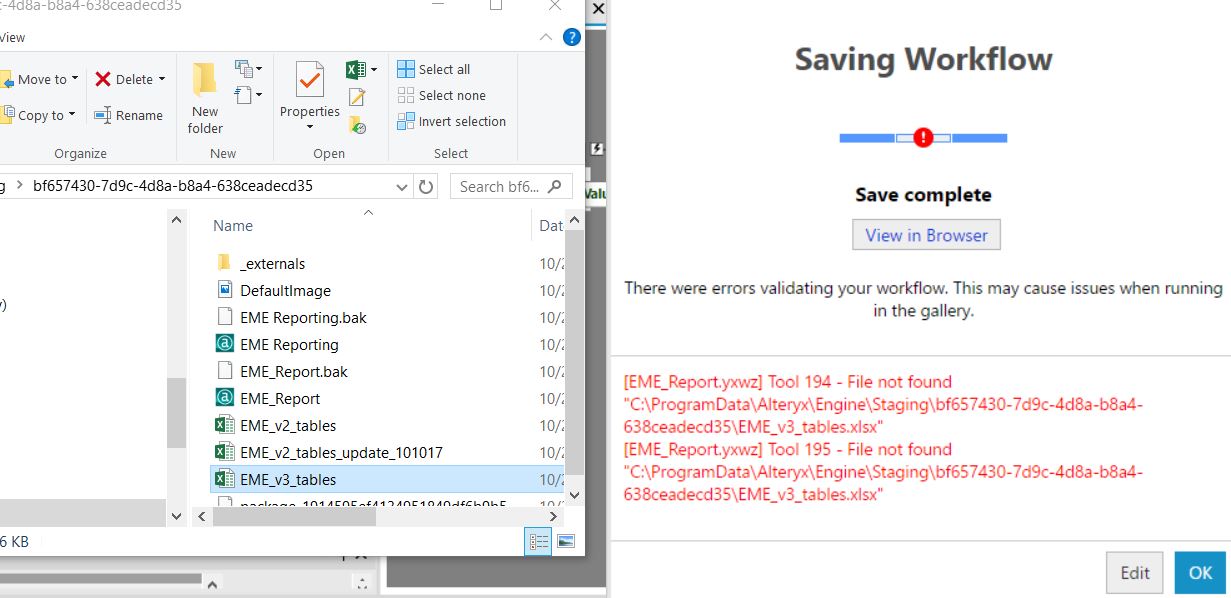Open the selected file with Excel
The width and height of the screenshot is (1231, 598).
pos(354,68)
